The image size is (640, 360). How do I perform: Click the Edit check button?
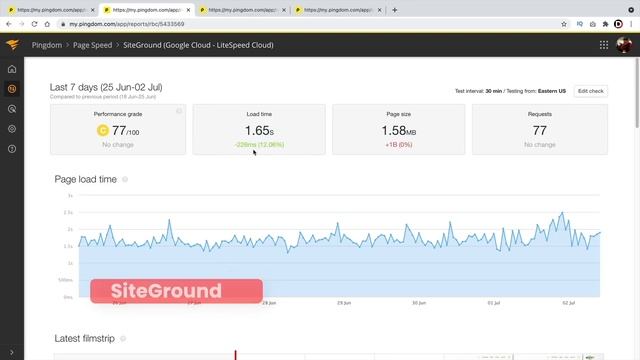click(591, 91)
